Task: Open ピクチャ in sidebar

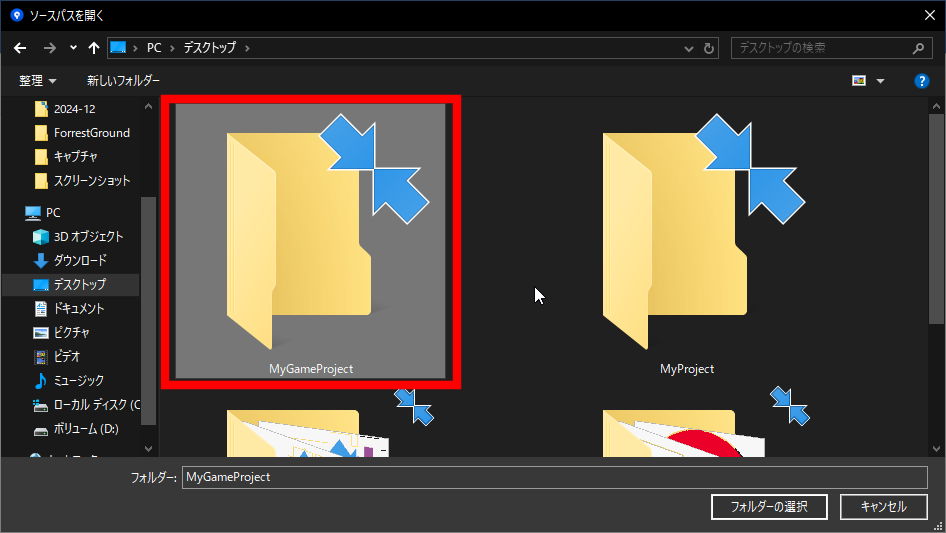Action: (x=71, y=333)
